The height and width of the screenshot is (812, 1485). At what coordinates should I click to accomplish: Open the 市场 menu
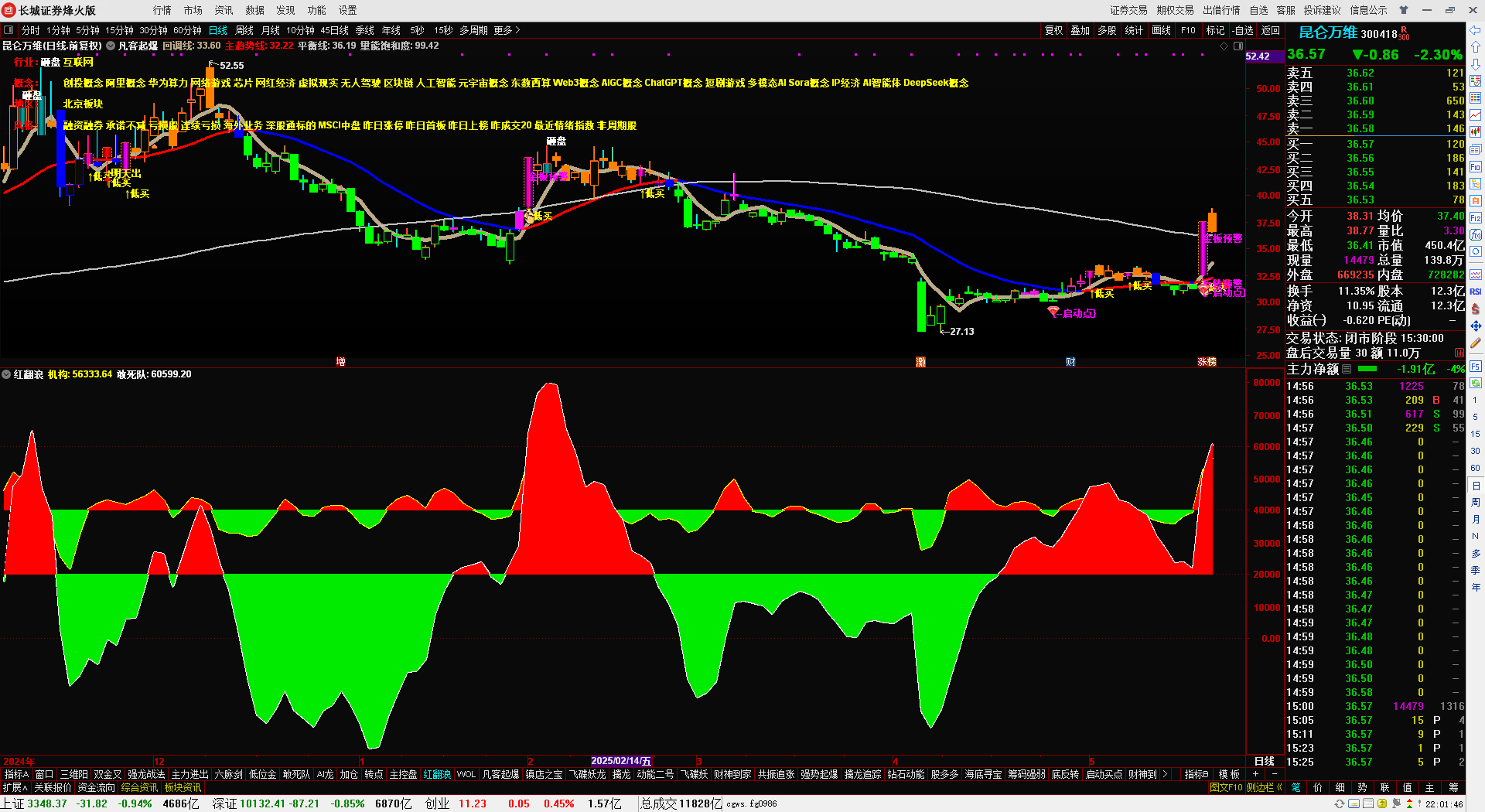point(193,10)
